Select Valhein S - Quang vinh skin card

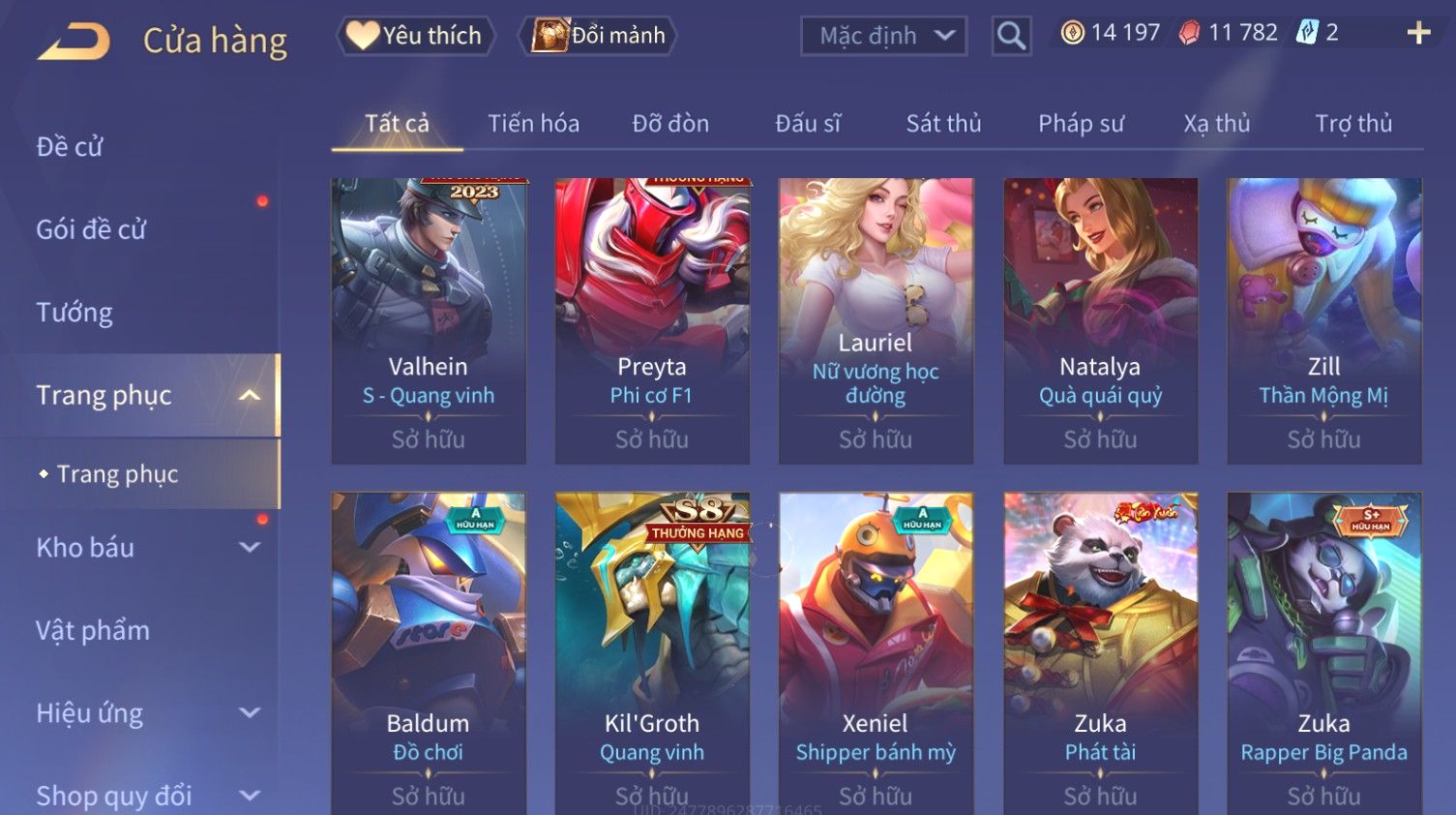tap(429, 320)
